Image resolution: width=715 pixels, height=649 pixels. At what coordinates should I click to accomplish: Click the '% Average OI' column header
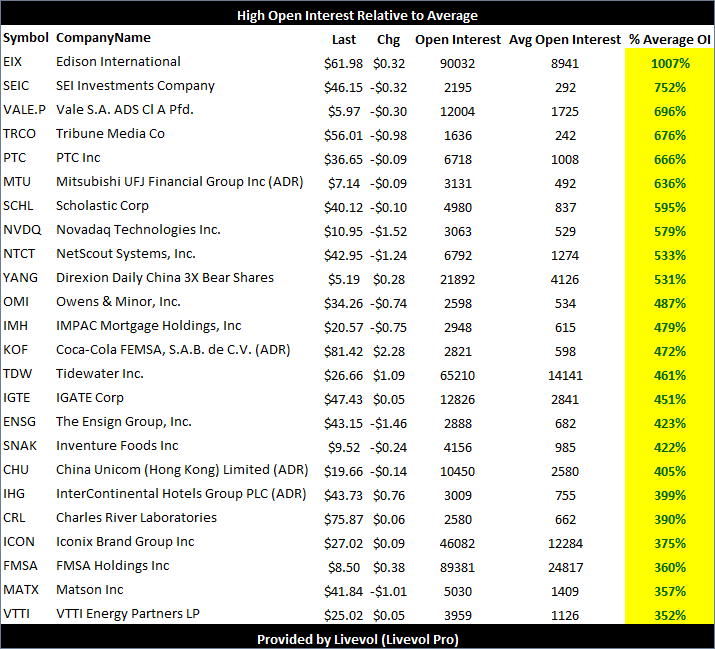[670, 40]
